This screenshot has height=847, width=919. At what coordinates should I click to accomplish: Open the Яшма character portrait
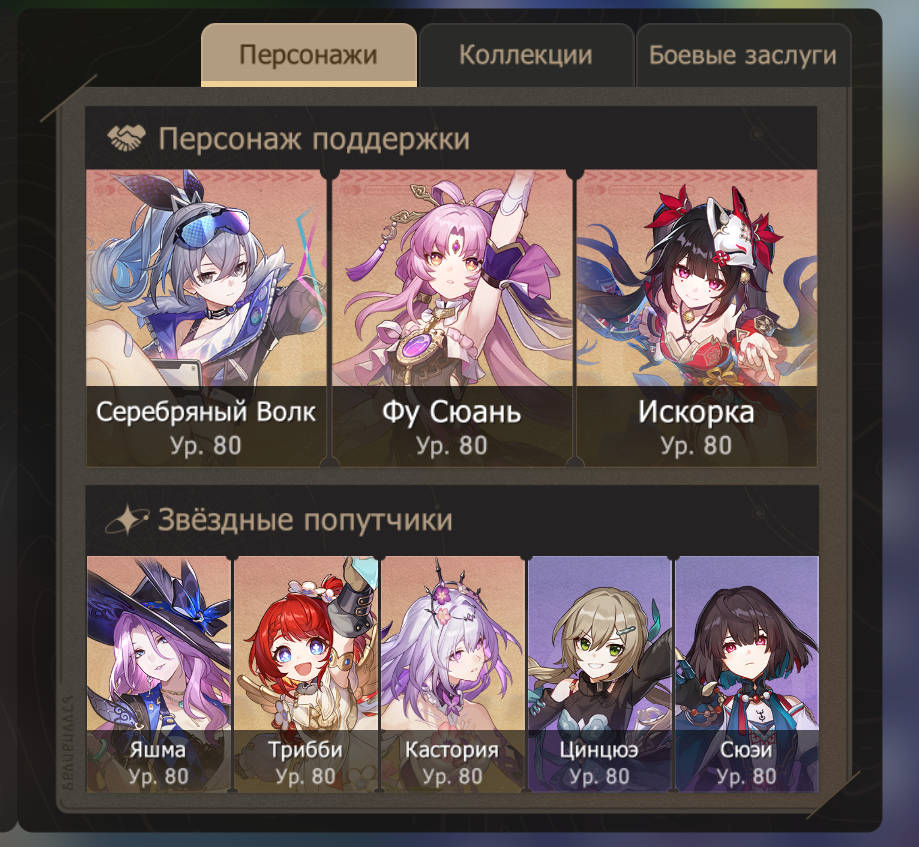pos(158,674)
